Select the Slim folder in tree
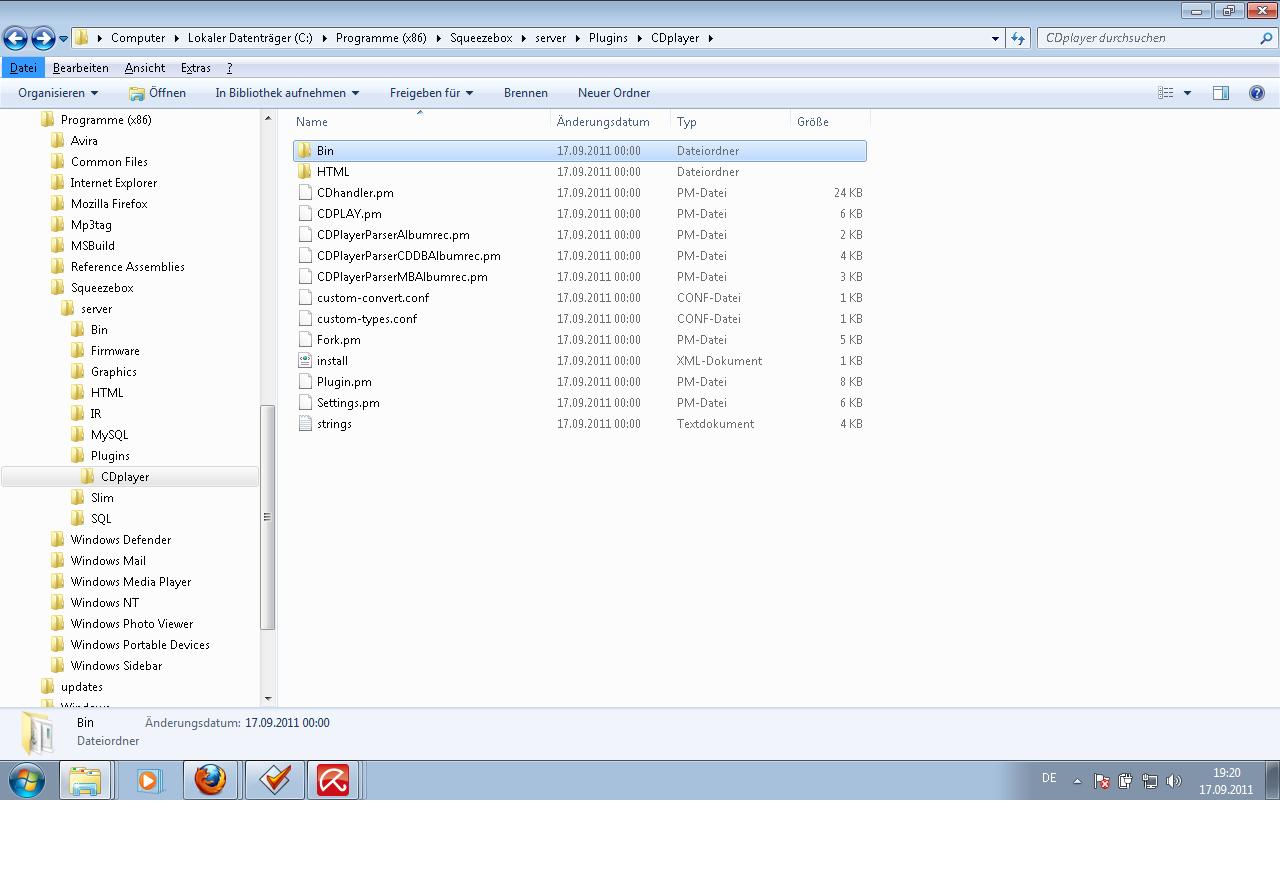Image resolution: width=1280 pixels, height=896 pixels. (x=102, y=498)
